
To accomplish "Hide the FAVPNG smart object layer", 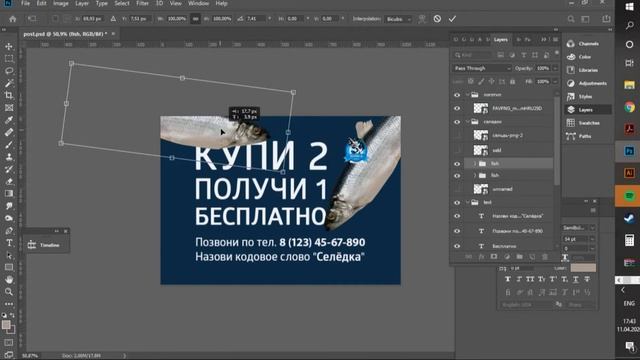I will (x=457, y=108).
